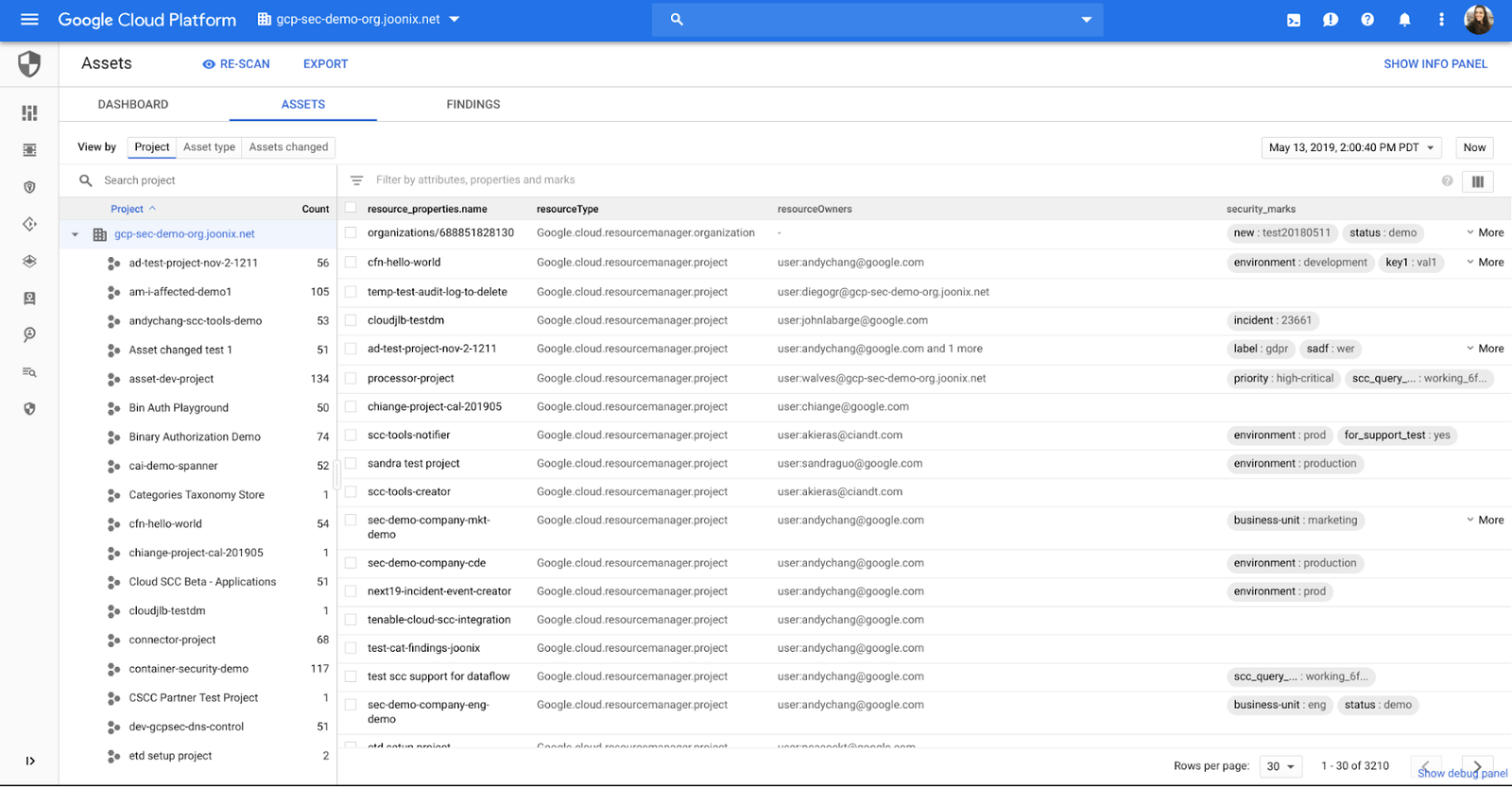Click SHOW INFO PANEL
The width and height of the screenshot is (1512, 787).
tap(1435, 64)
